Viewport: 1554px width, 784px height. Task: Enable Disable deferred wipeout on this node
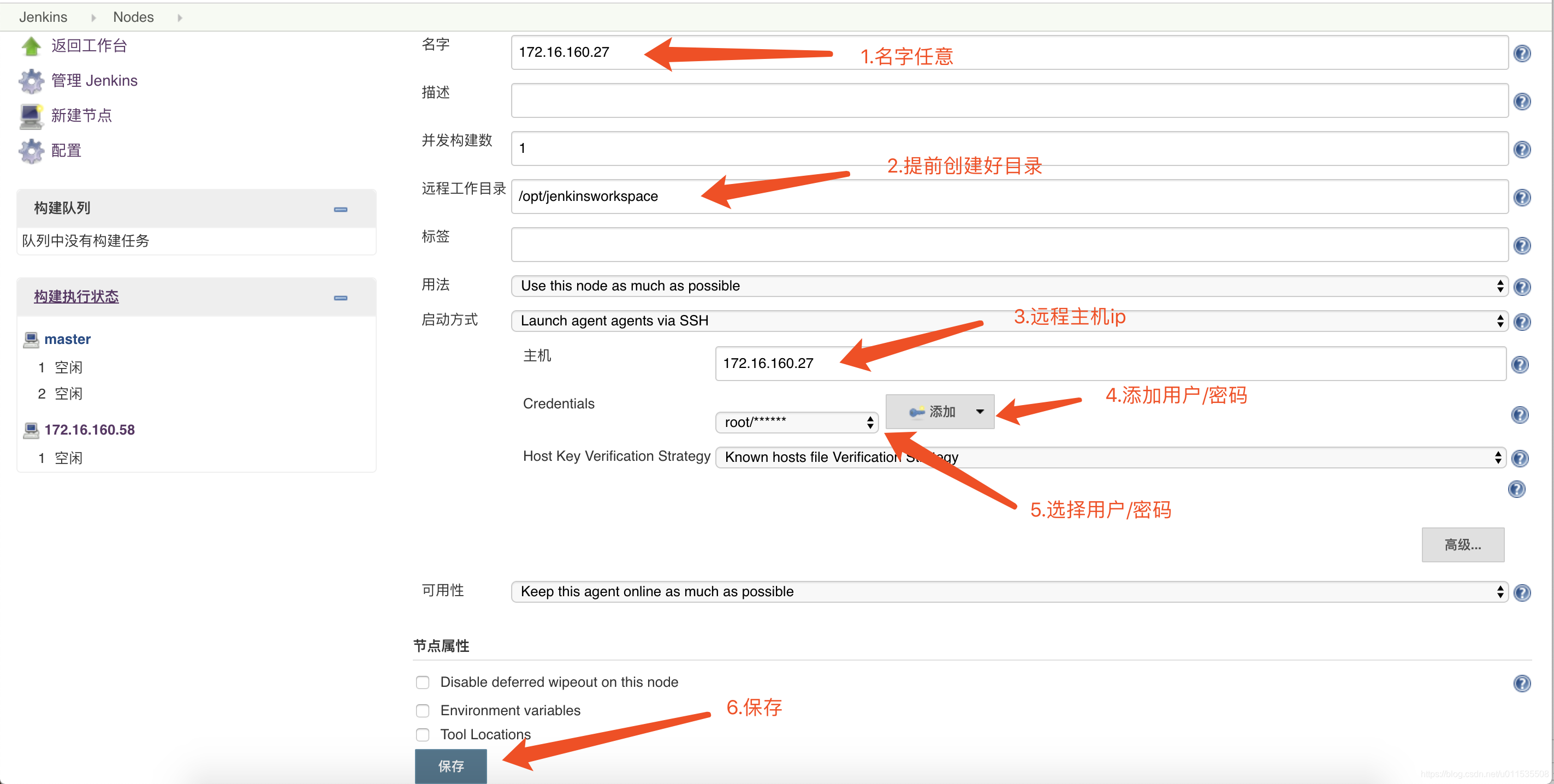click(x=422, y=682)
